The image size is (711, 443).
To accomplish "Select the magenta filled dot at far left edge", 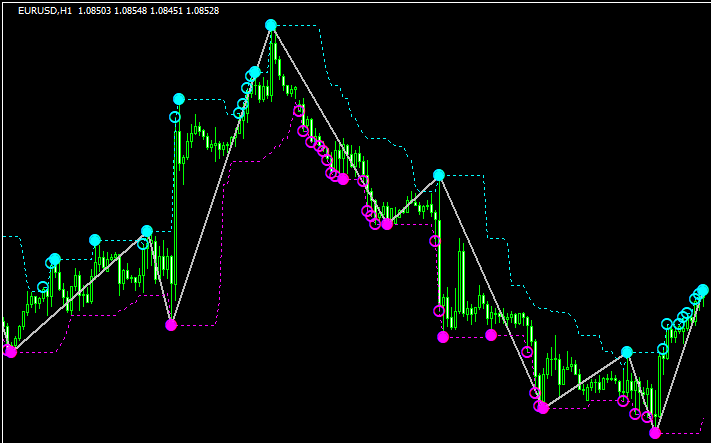I will (11, 351).
